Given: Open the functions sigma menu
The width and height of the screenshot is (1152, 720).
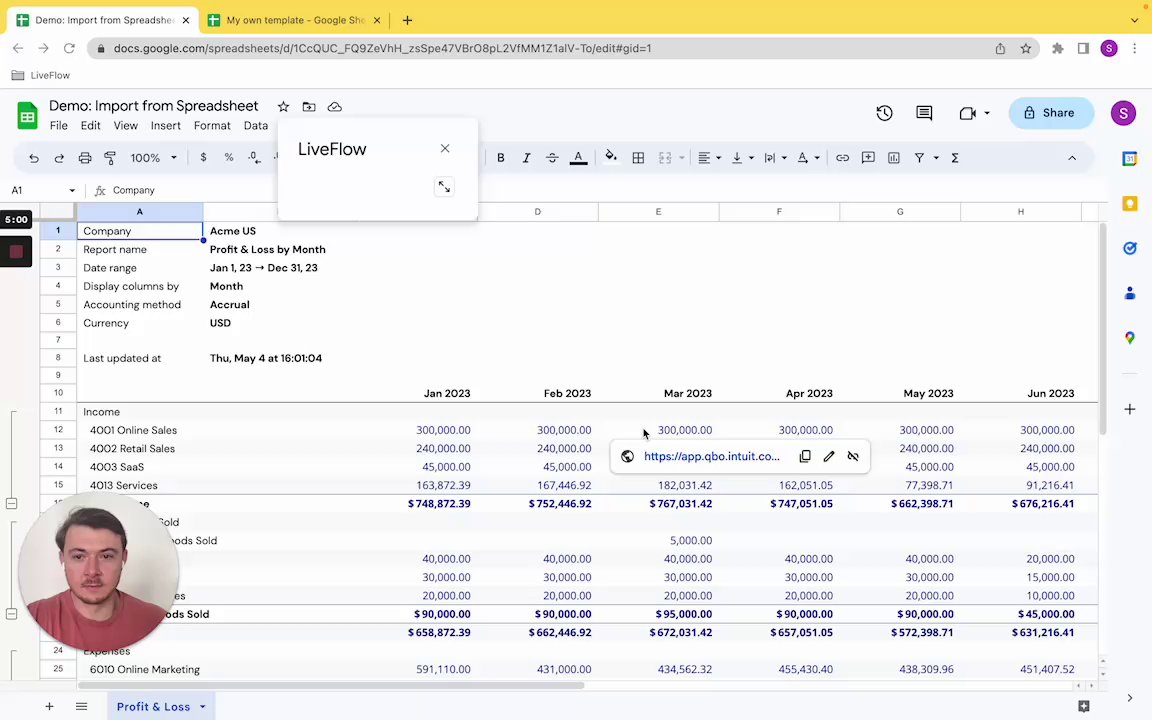Looking at the screenshot, I should 955,158.
